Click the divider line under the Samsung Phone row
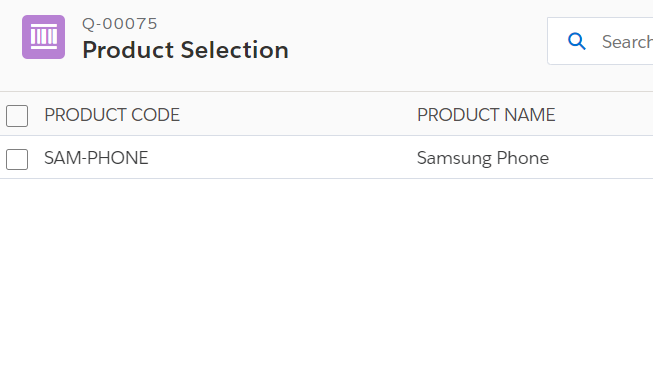The image size is (653, 385). (x=326, y=179)
